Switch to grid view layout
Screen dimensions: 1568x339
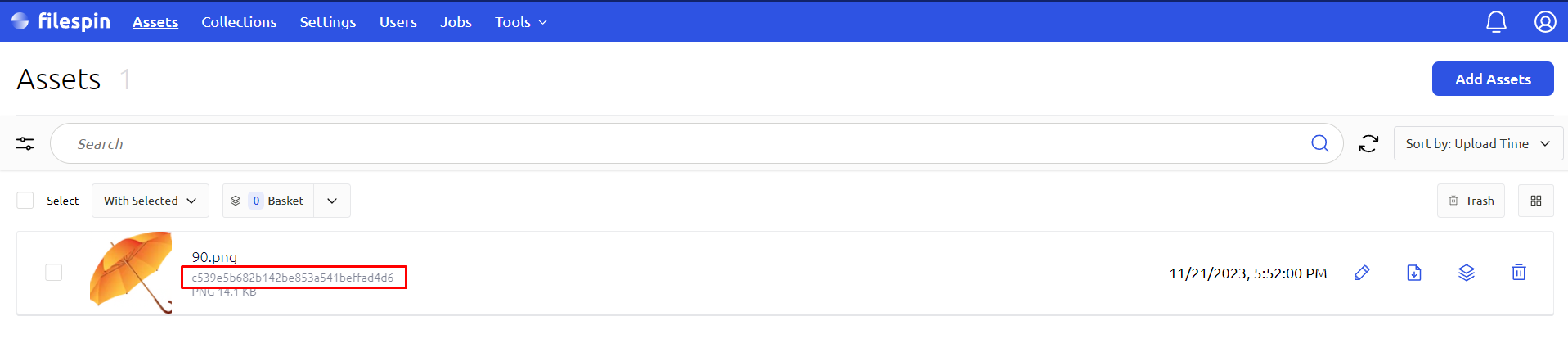1536,201
